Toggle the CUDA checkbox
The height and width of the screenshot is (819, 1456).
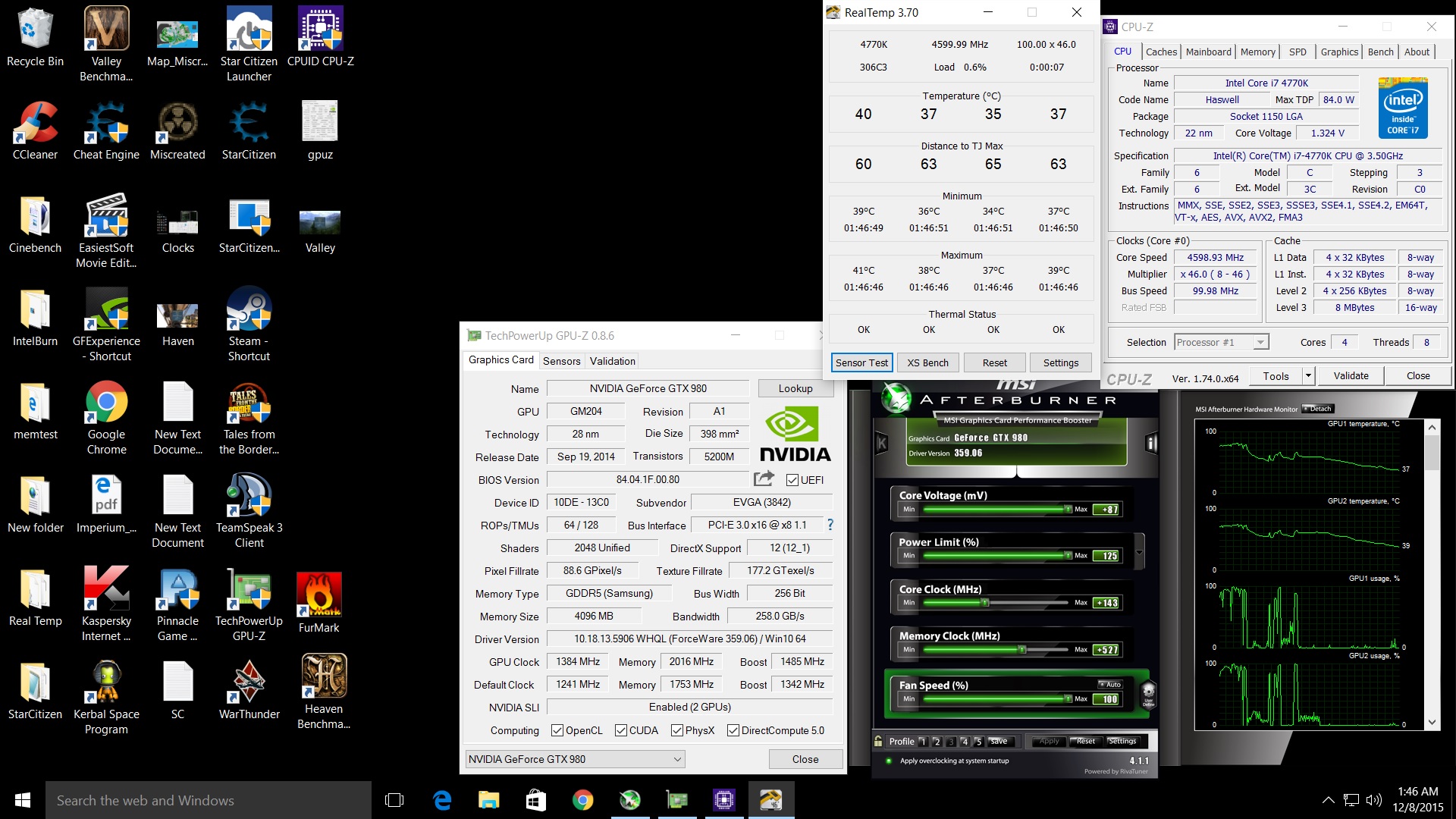pos(621,730)
